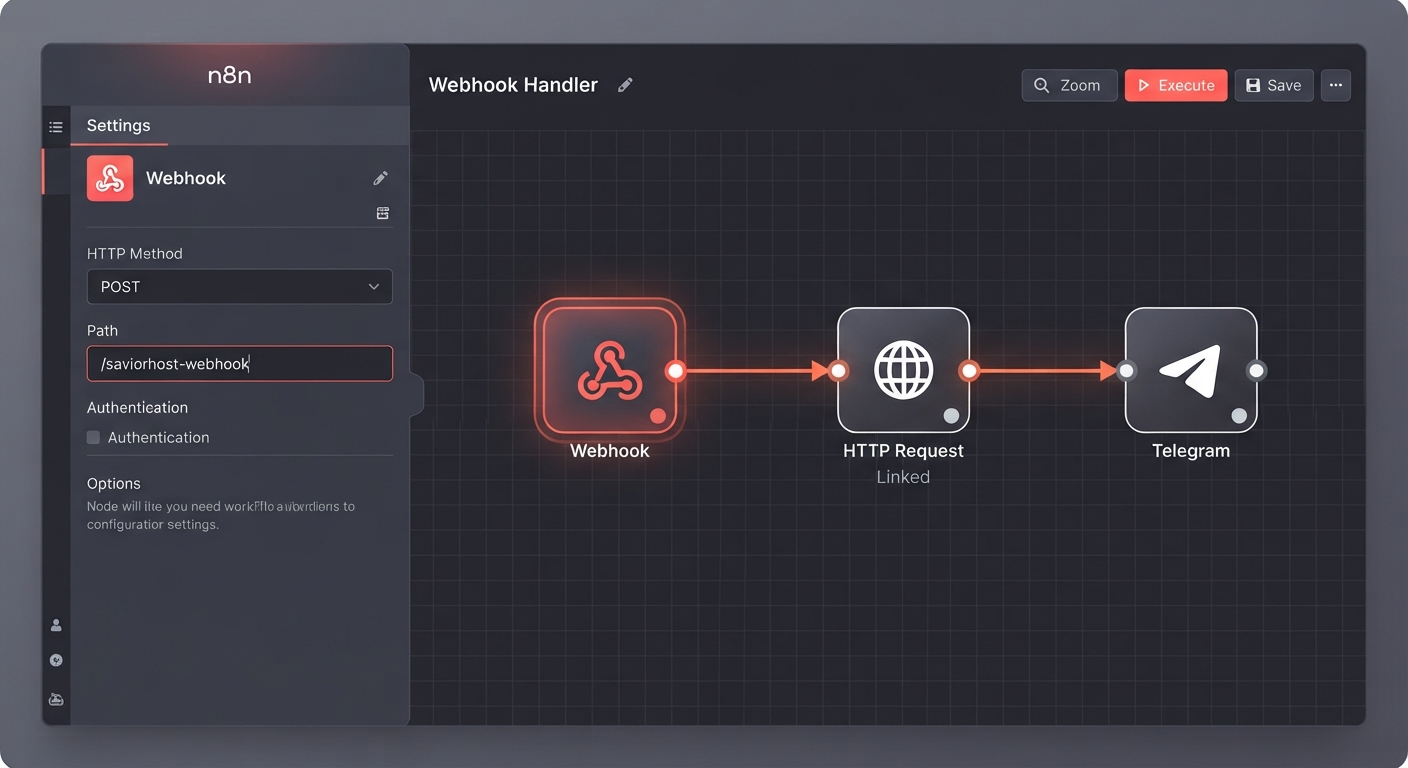Switch to the Settings tab

tap(118, 125)
